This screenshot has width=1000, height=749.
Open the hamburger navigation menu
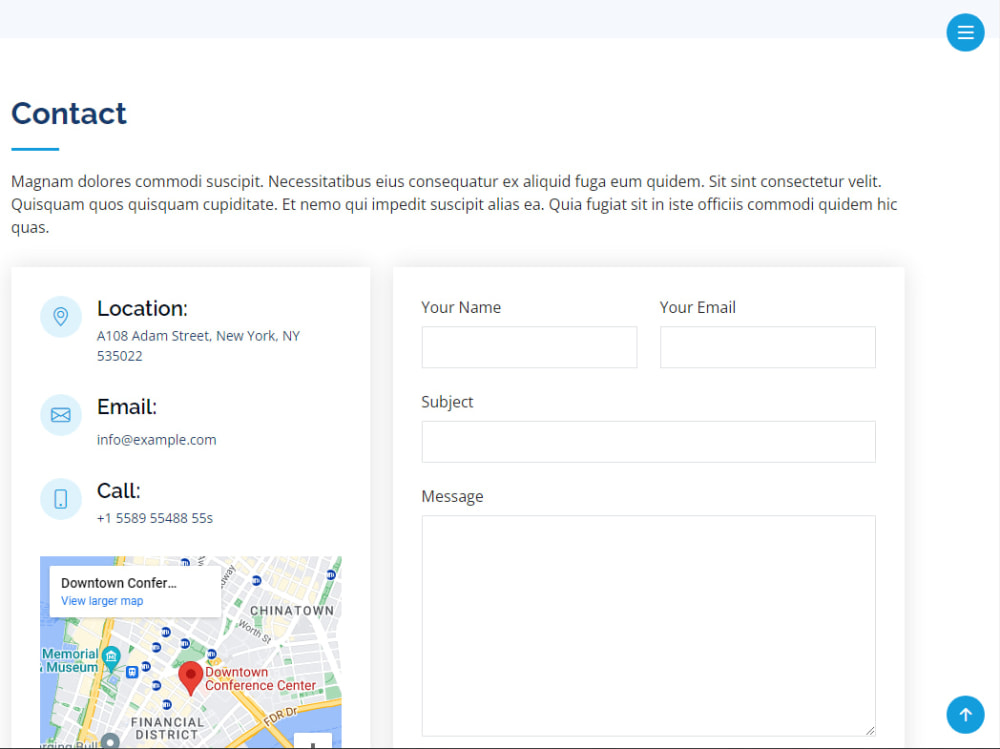[965, 32]
